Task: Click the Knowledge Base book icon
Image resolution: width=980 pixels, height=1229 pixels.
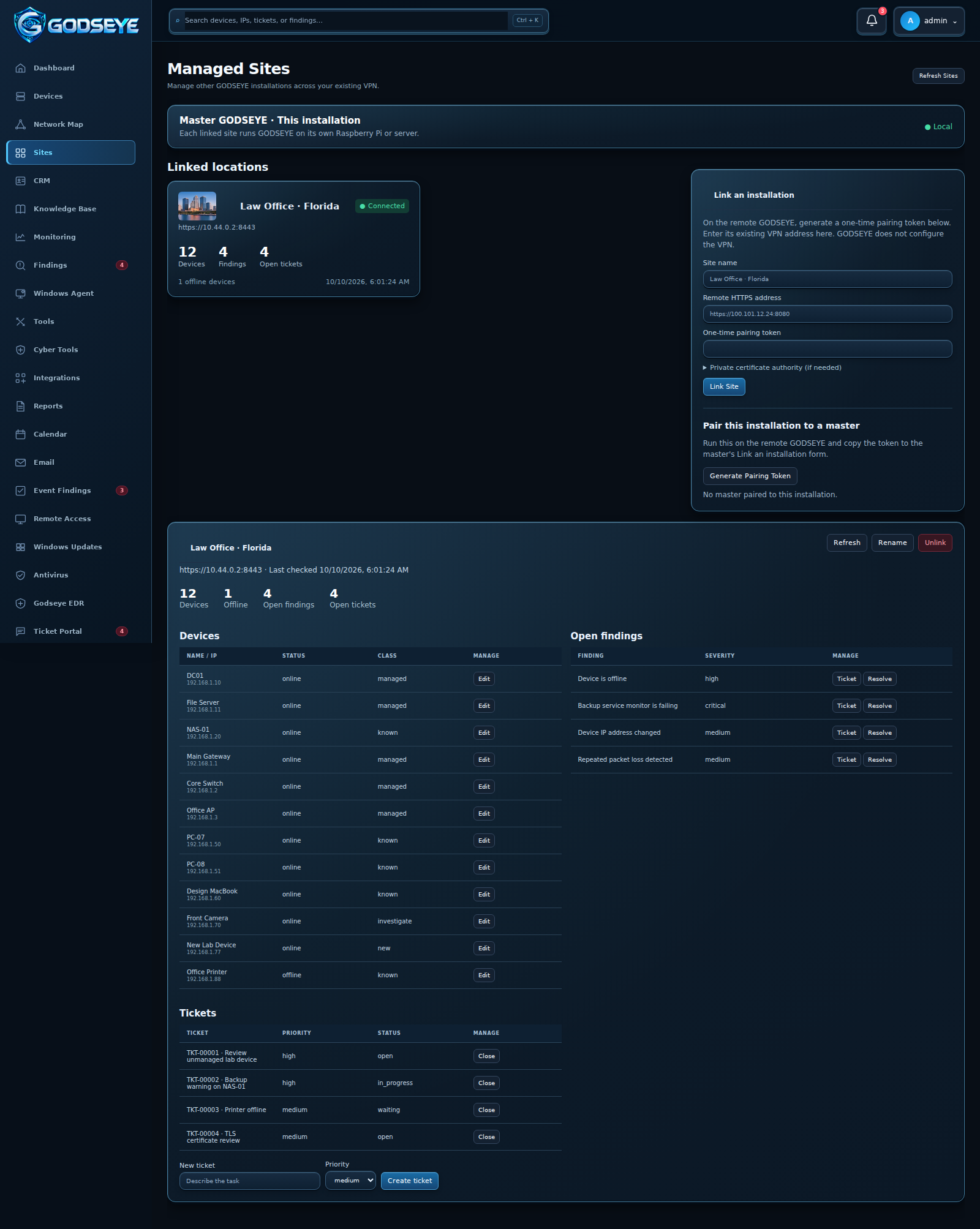Action: [20, 209]
